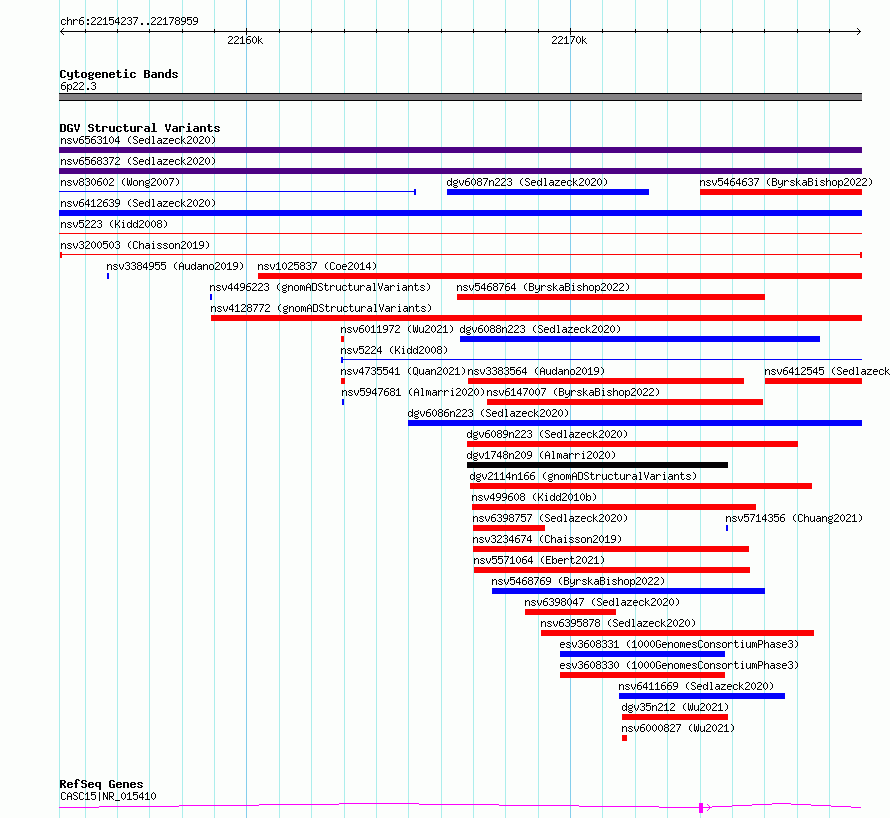Click nsv5223 (Kidd2008) variant label
The width and height of the screenshot is (890, 818).
click(114, 224)
